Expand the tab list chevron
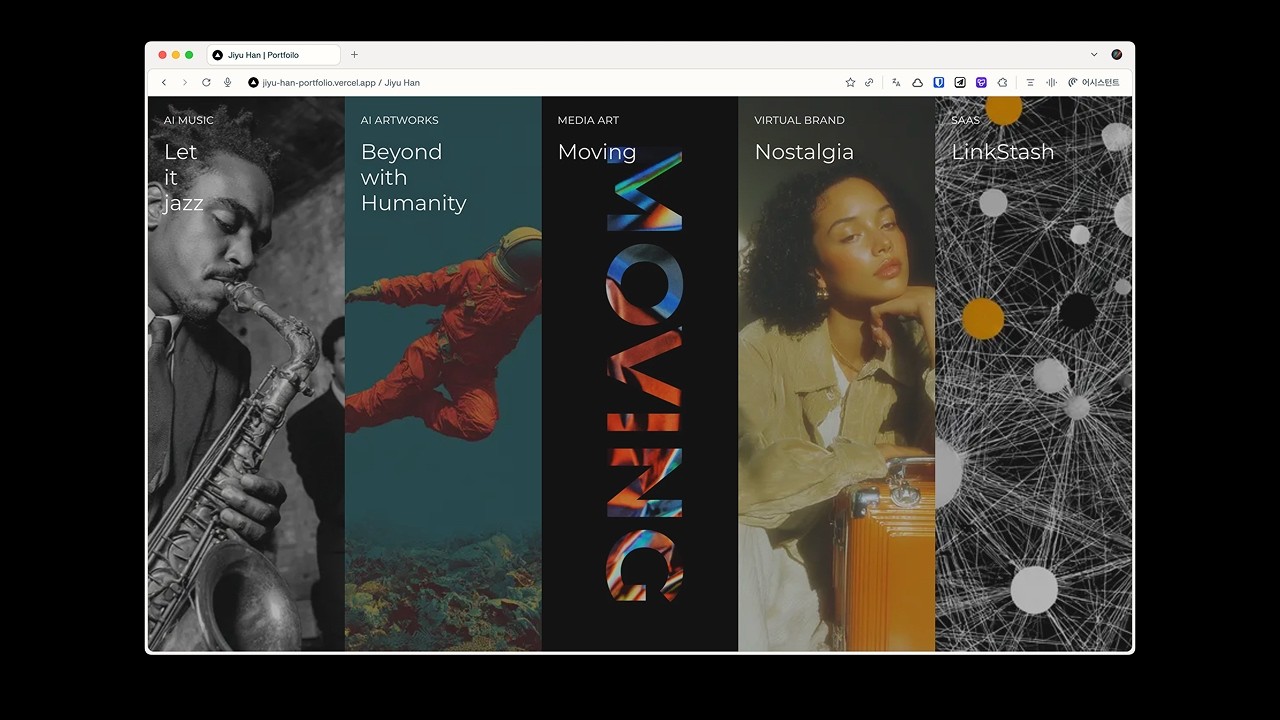 pos(1094,55)
